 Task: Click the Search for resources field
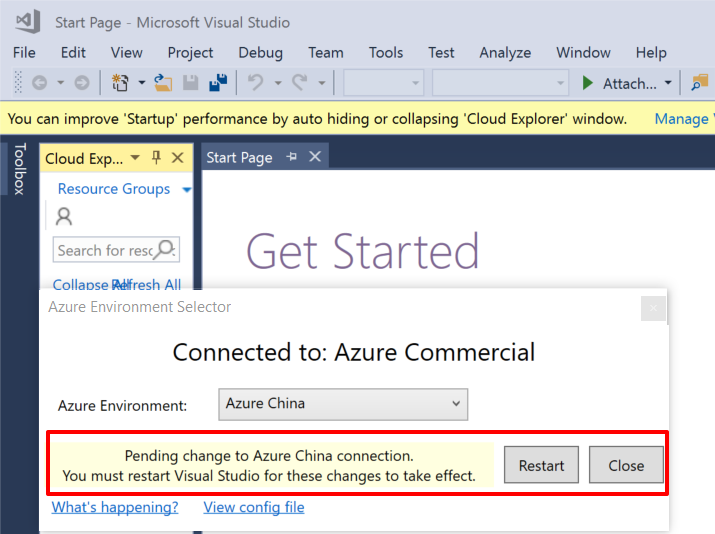click(x=105, y=250)
